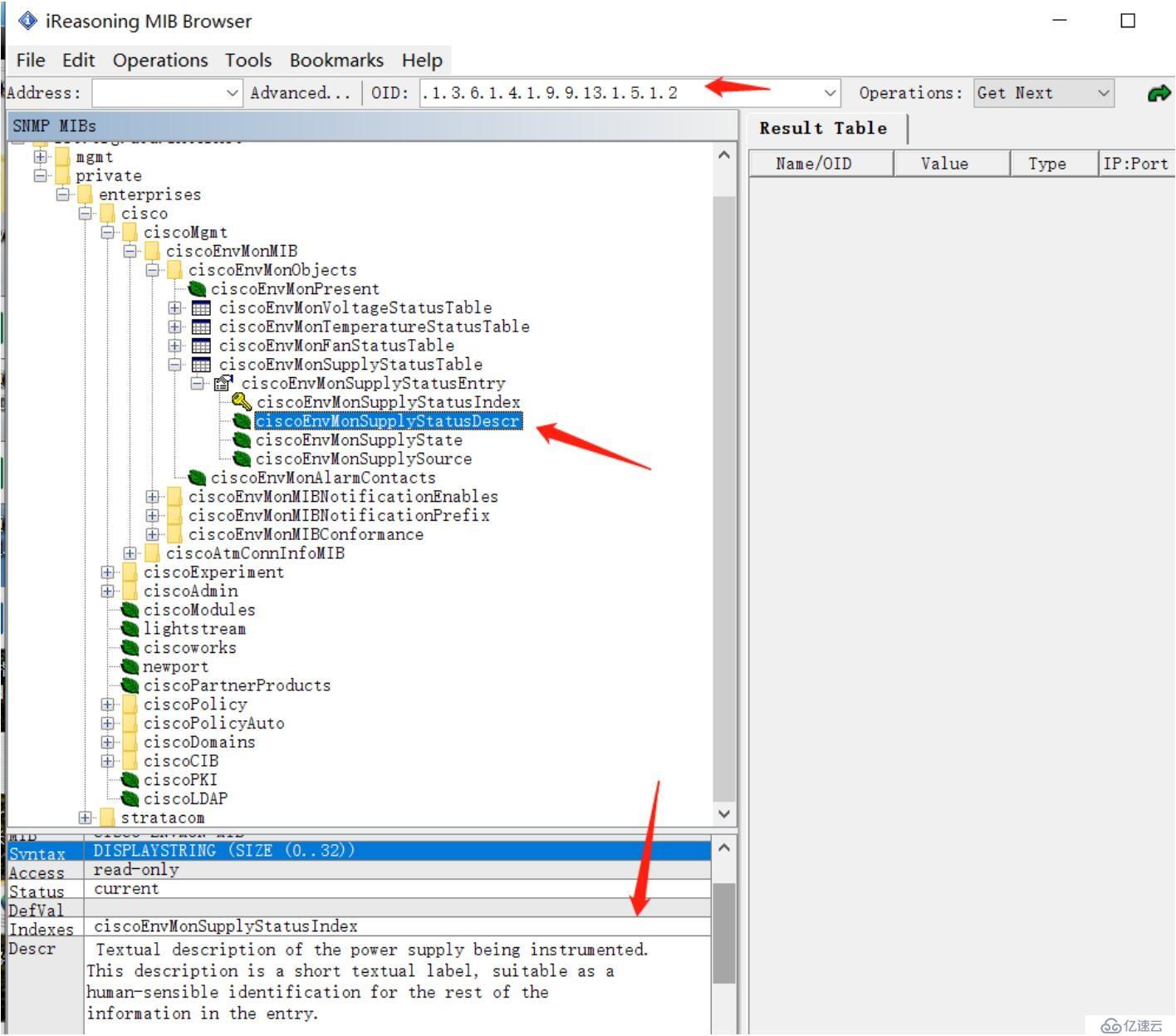Open the Help menu
Image resolution: width=1176 pixels, height=1036 pixels.
click(422, 60)
